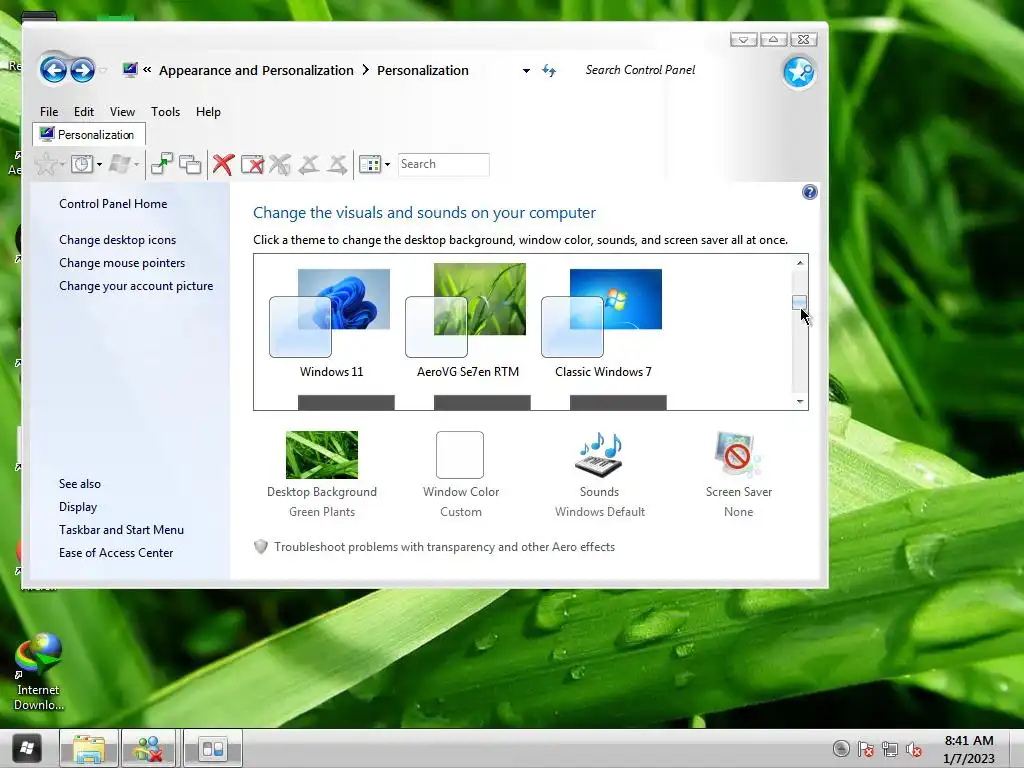Click the refresh arrows next to the address bar
Viewport: 1024px width, 768px height.
coord(549,71)
